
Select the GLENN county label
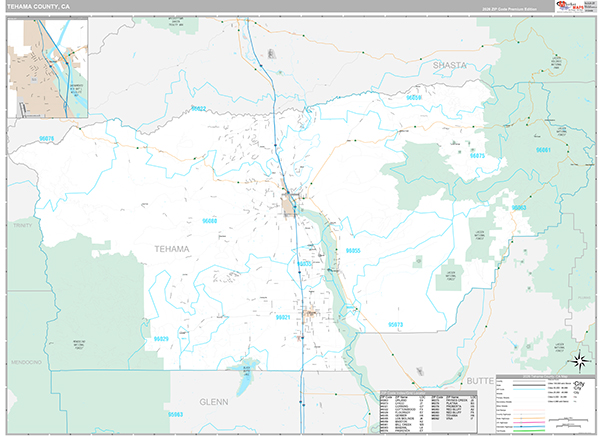click(x=214, y=402)
